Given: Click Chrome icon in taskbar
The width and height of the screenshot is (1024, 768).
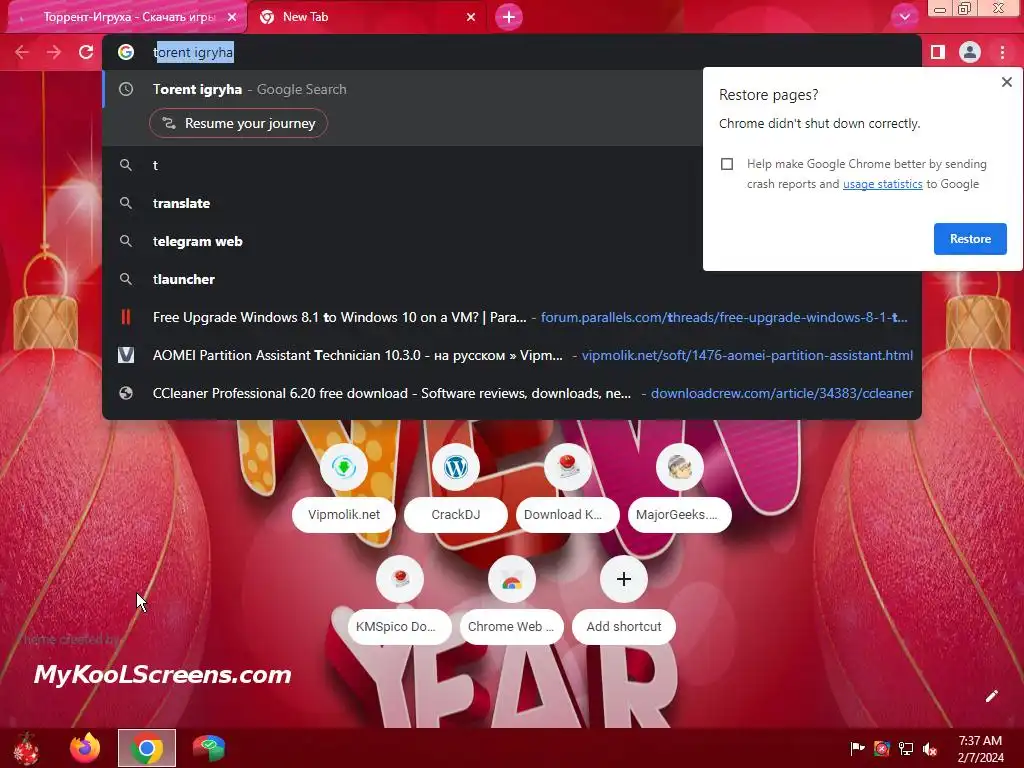Looking at the screenshot, I should (147, 748).
